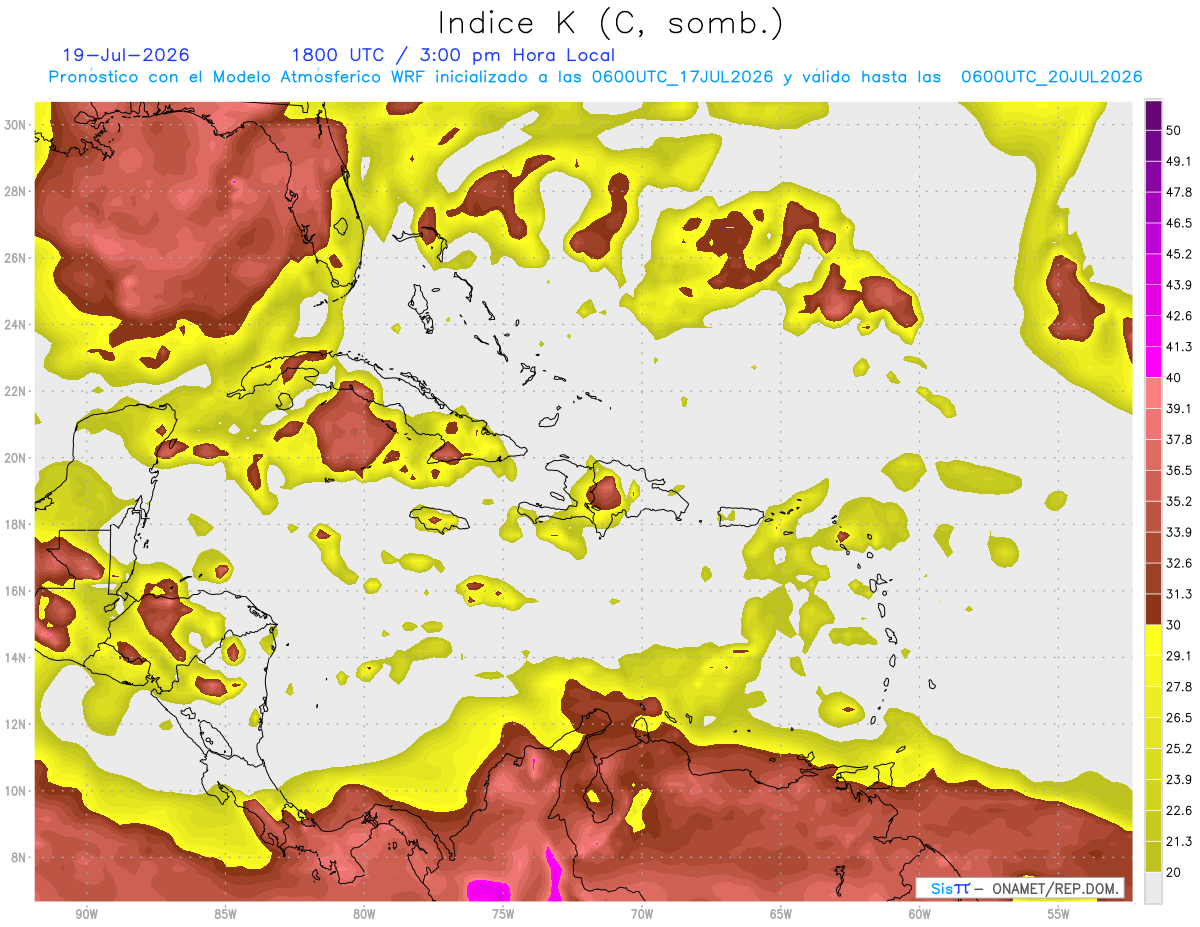
Task: Click the "30N" latitude label
Action: pos(15,125)
